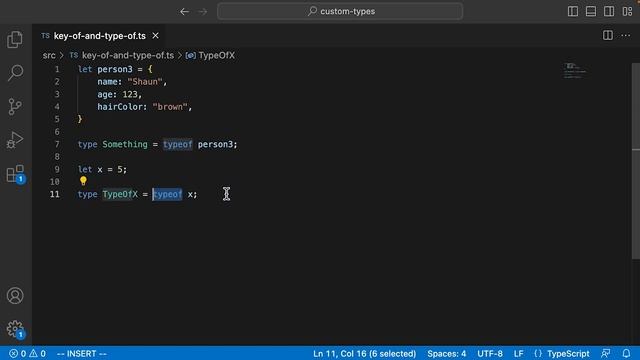Click the custom-types command center search box

point(340,11)
